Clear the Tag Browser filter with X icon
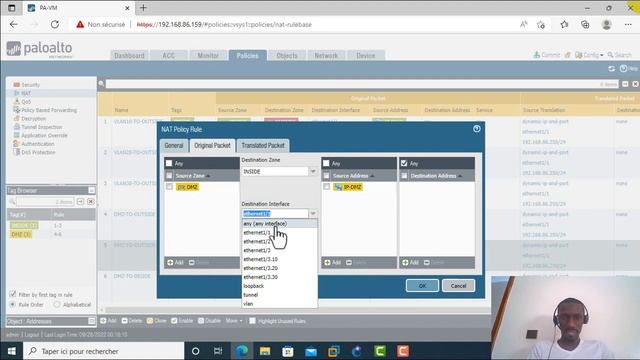This screenshot has width=640, height=360. point(91,202)
